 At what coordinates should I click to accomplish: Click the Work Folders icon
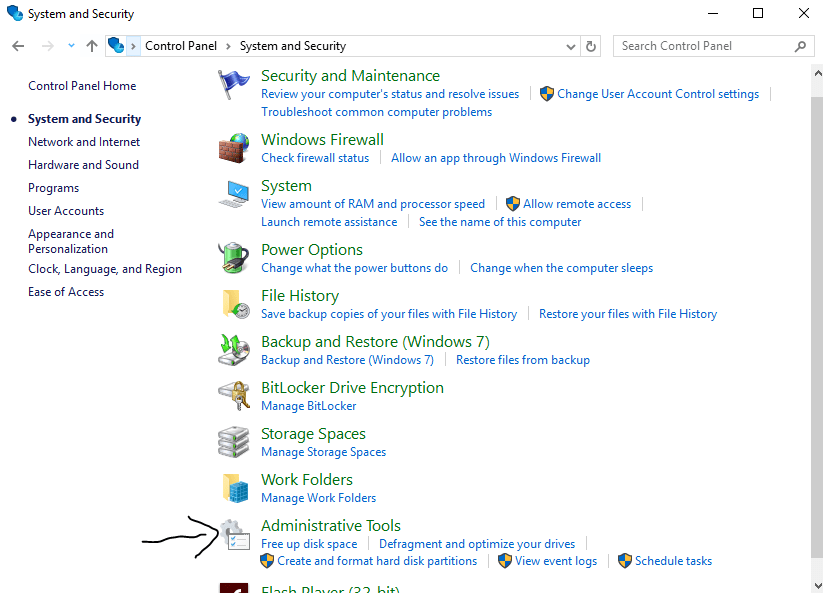233,488
